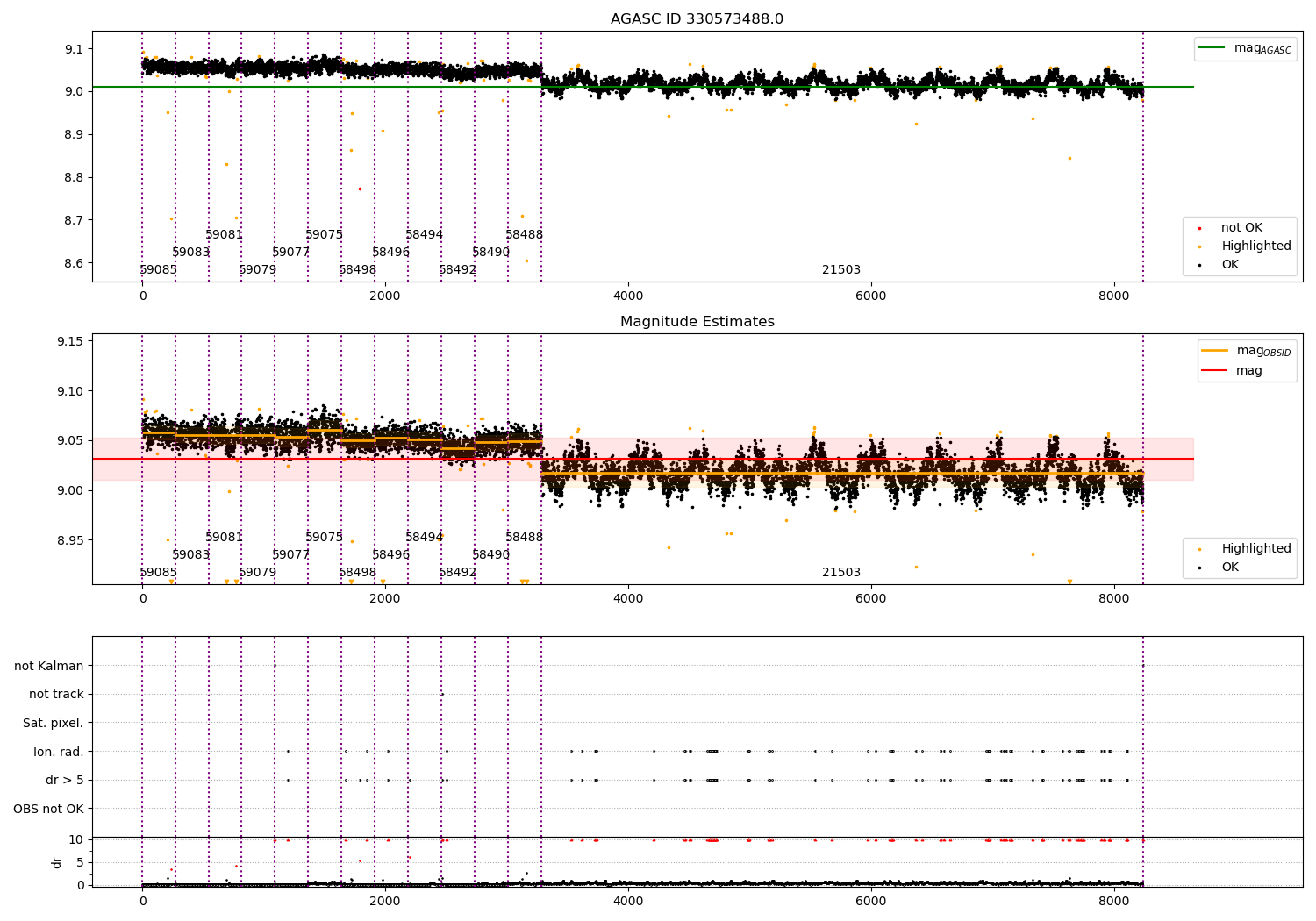The image size is (1316, 921).
Task: Click OBSID label 59075 in the AGASC ID plot
Action: [x=325, y=234]
